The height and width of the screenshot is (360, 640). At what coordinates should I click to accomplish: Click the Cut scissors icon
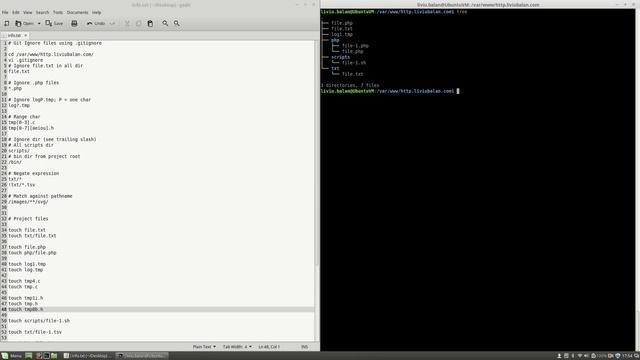(127, 23)
